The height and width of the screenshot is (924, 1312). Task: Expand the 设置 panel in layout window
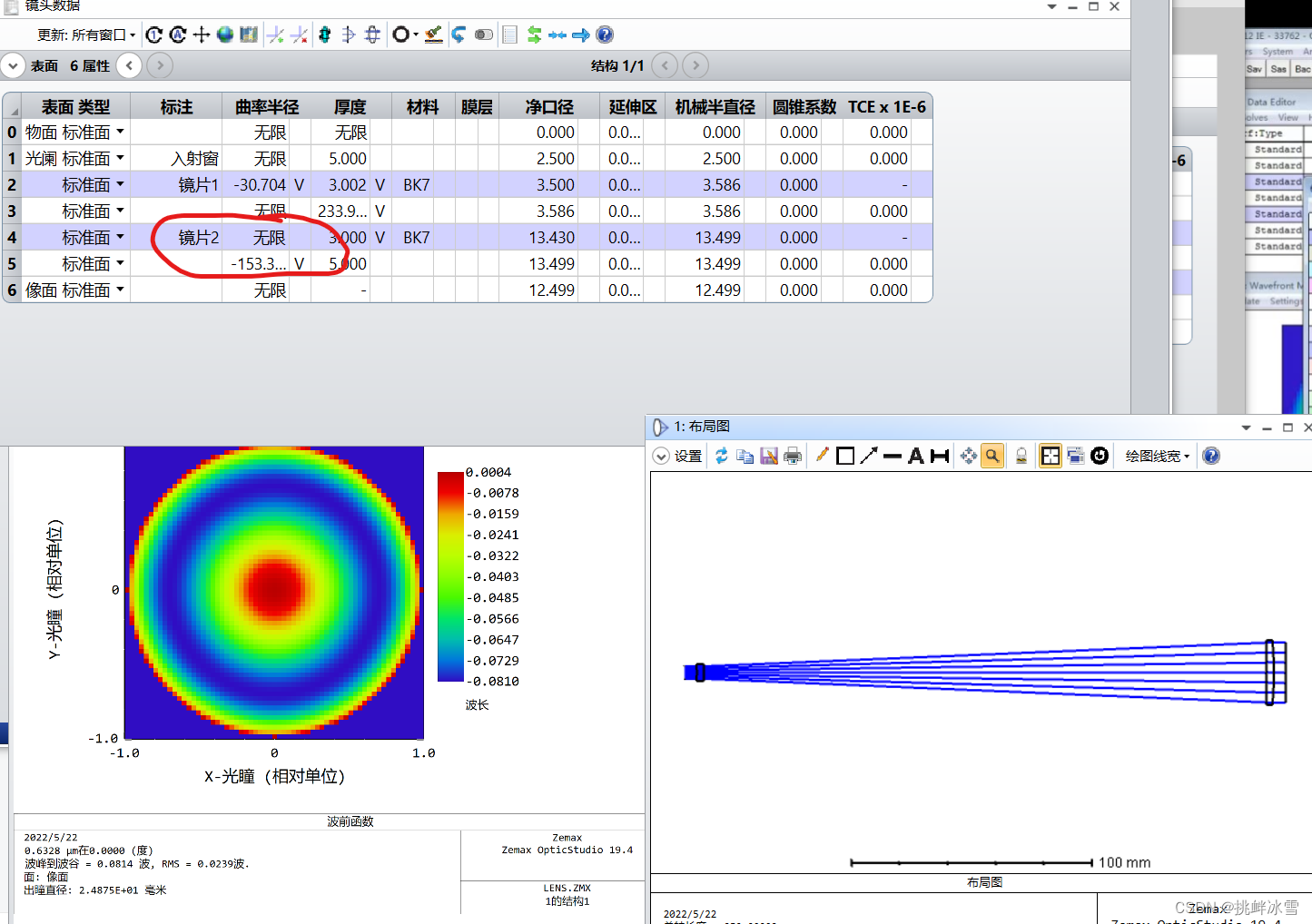[676, 456]
